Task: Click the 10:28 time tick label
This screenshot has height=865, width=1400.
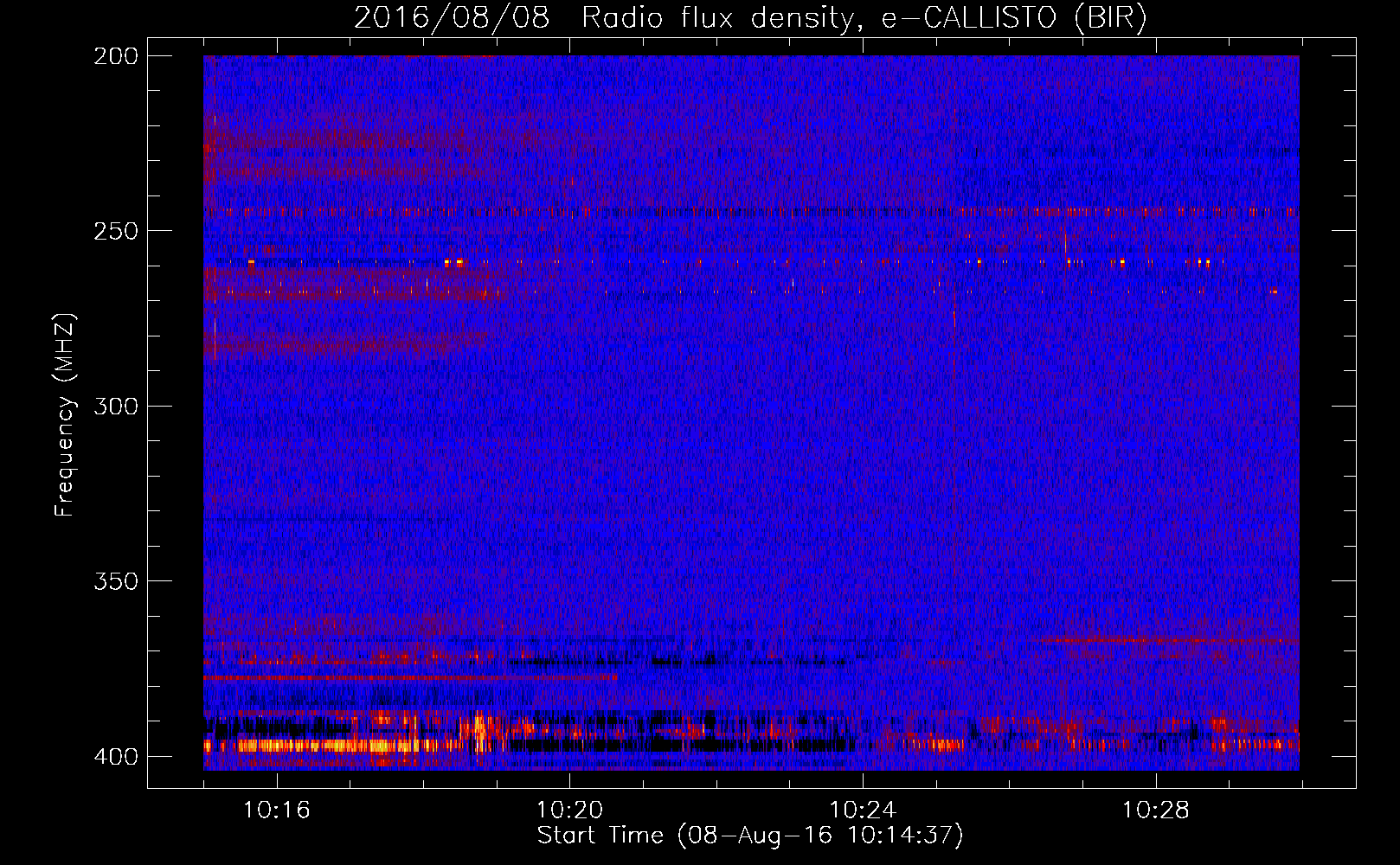Action: pyautogui.click(x=1155, y=811)
